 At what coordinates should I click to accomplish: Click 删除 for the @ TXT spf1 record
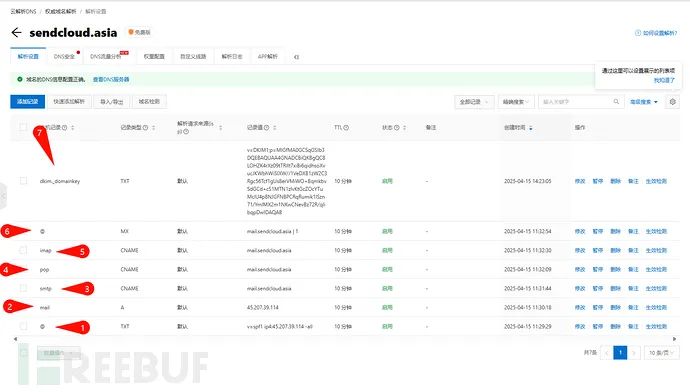615,326
